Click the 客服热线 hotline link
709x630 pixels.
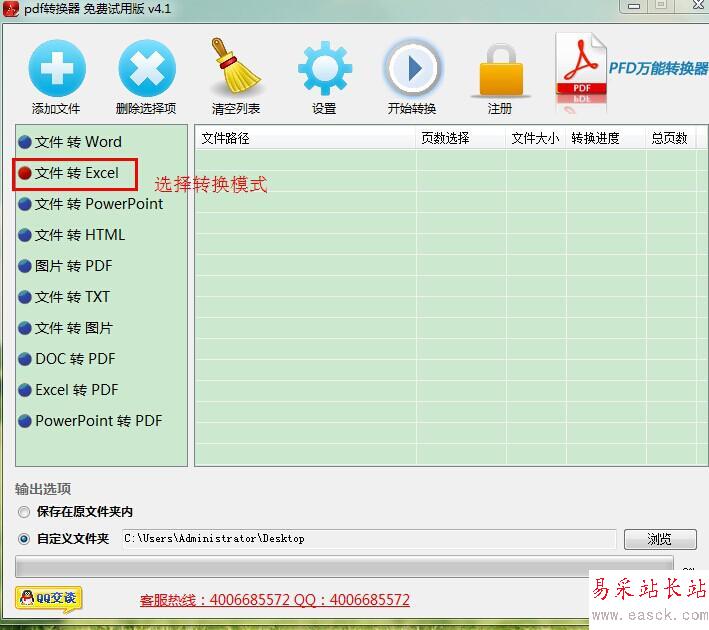click(x=275, y=600)
